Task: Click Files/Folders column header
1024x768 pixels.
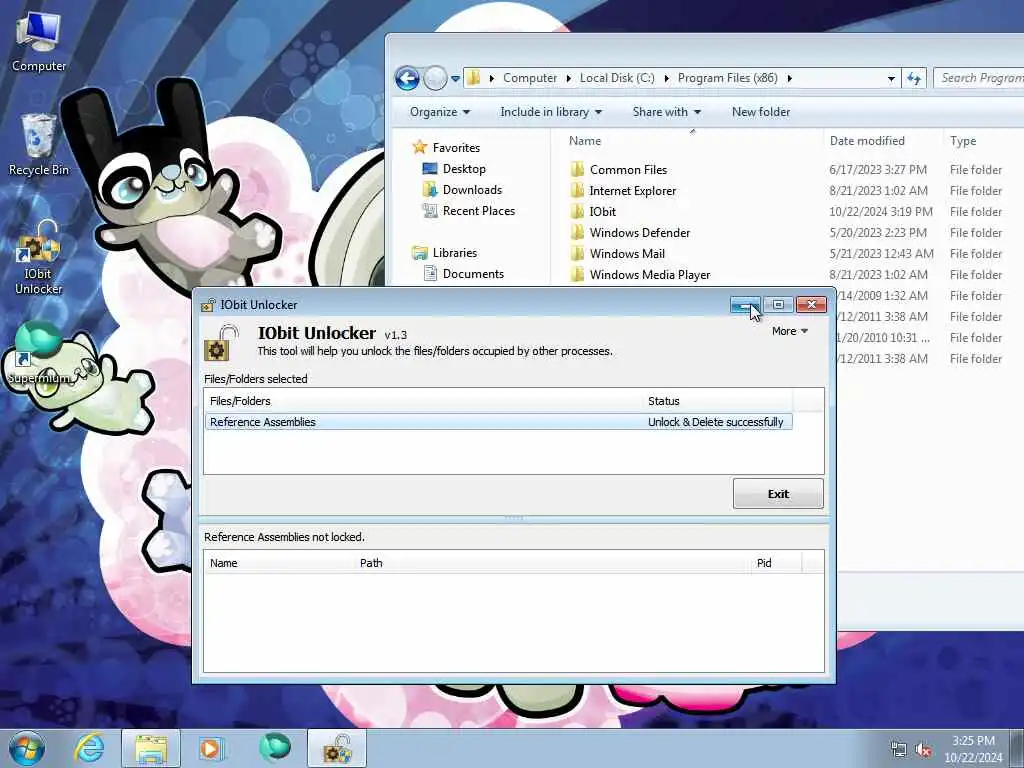Action: pyautogui.click(x=423, y=401)
